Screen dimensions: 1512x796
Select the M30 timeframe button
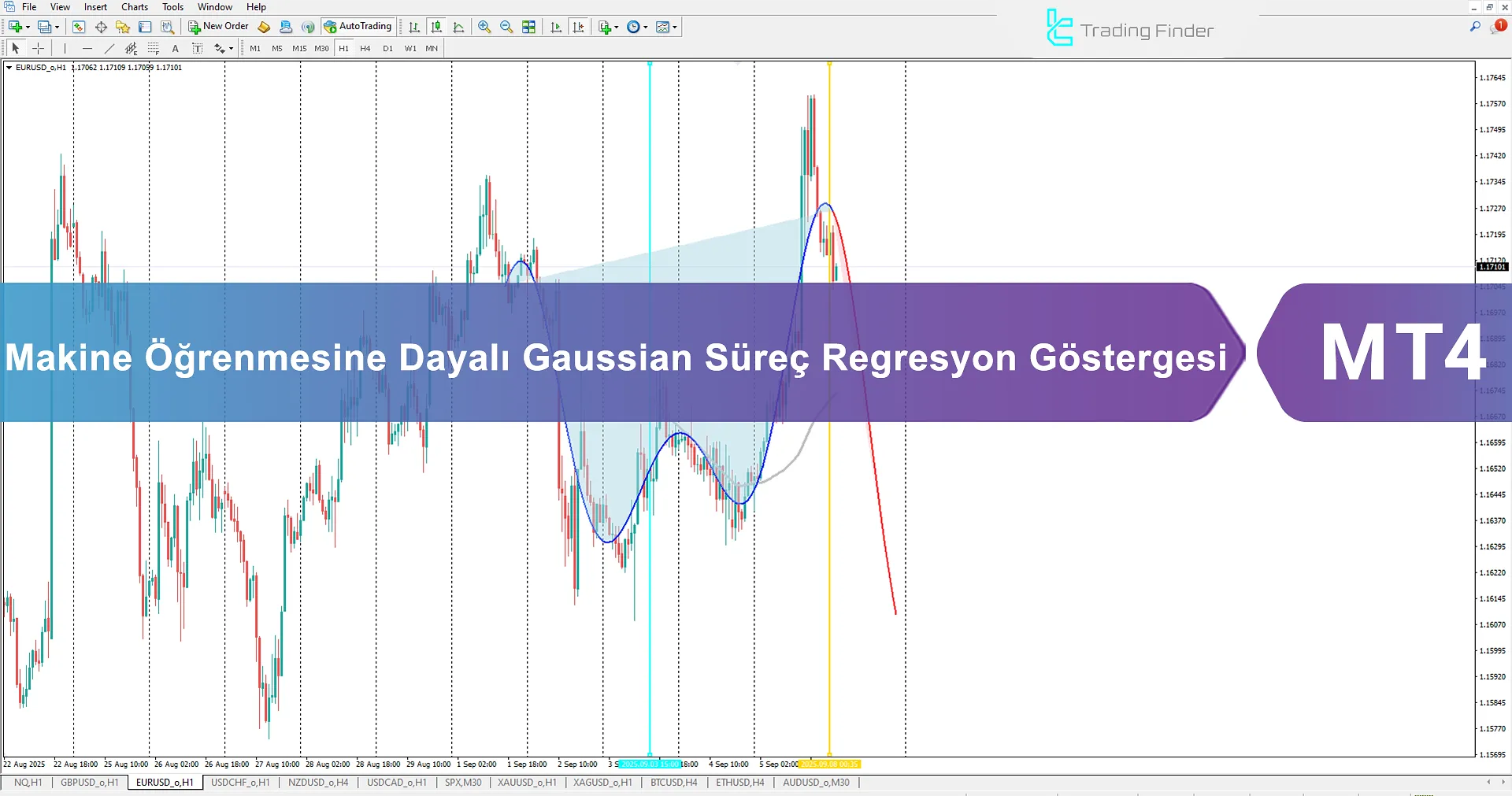(321, 48)
